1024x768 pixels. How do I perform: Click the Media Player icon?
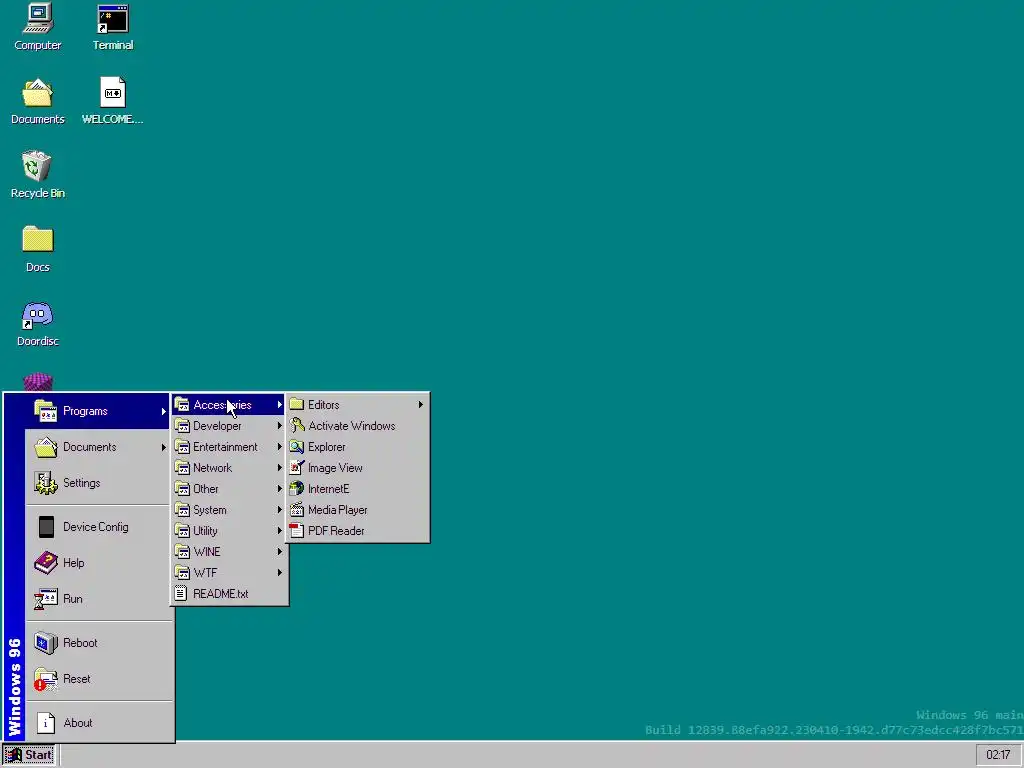point(297,509)
